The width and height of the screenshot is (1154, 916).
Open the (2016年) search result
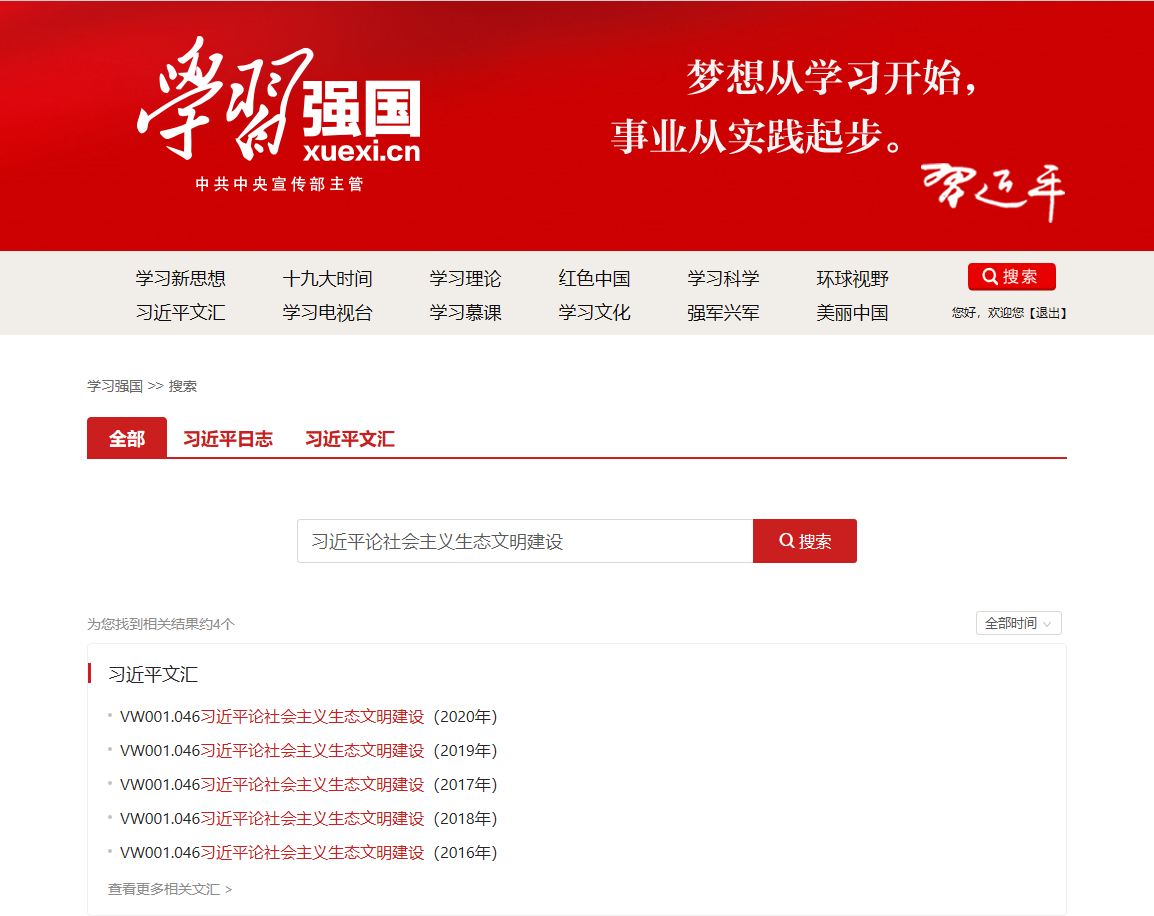(x=308, y=852)
